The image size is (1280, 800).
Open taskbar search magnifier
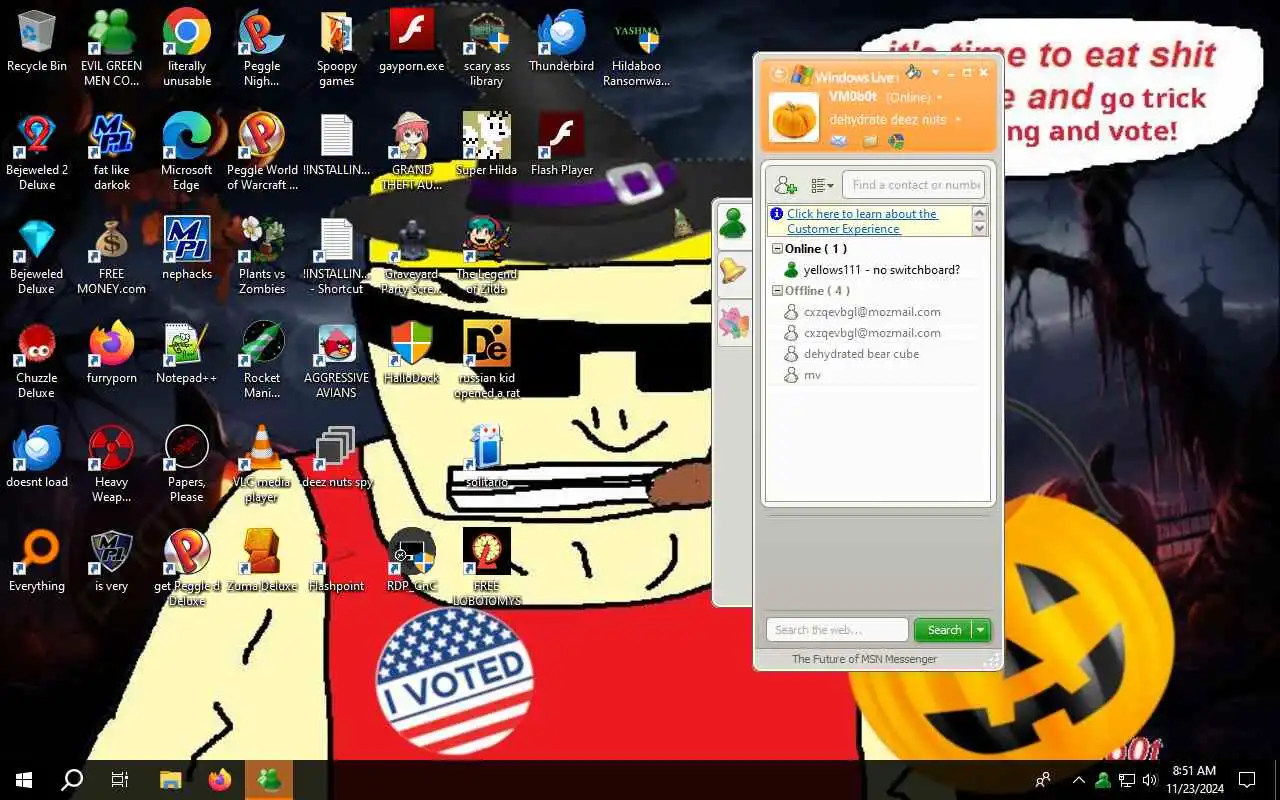click(72, 780)
